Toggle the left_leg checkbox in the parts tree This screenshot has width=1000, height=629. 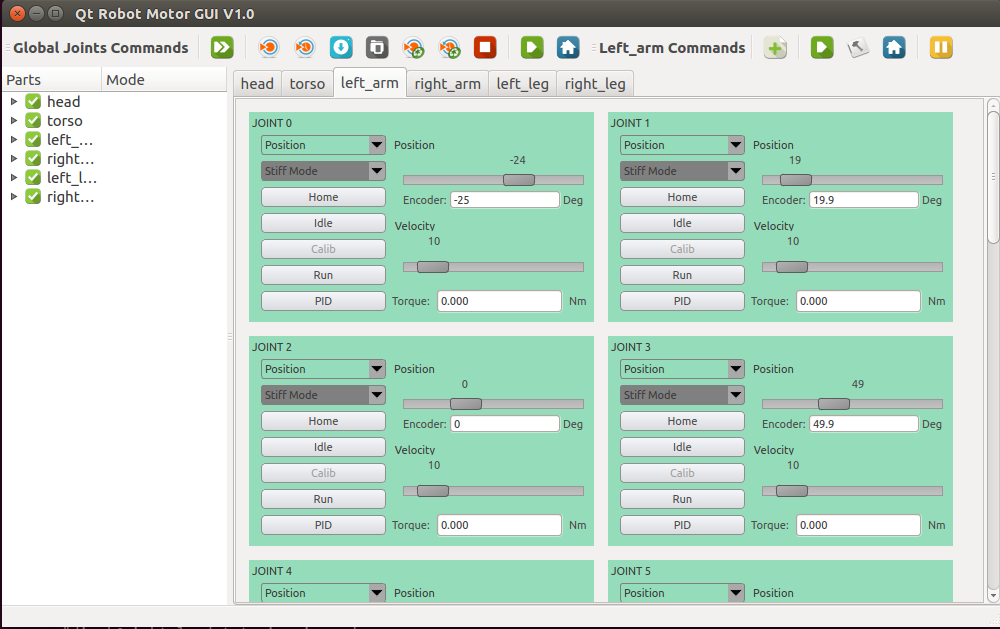point(33,178)
